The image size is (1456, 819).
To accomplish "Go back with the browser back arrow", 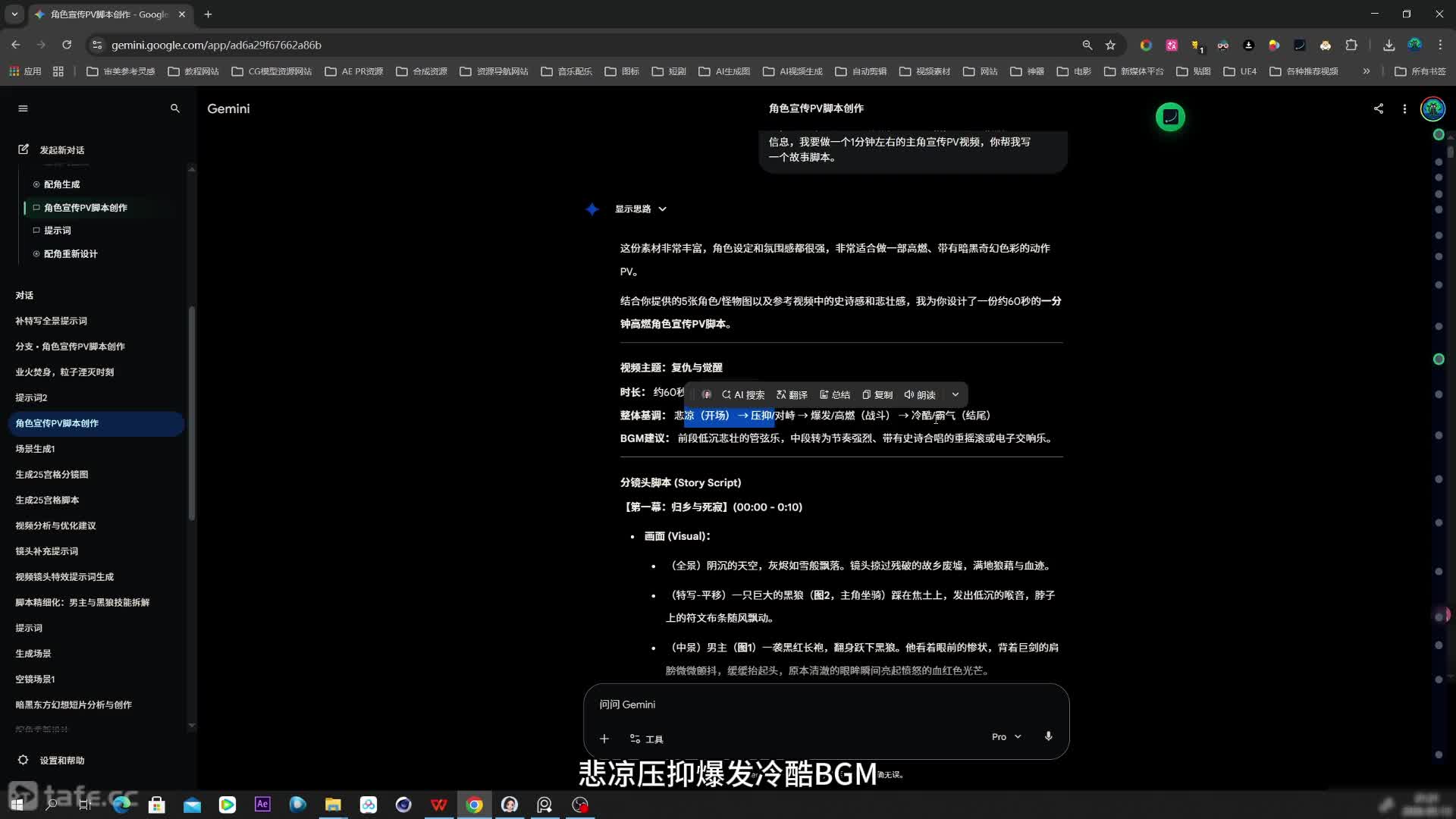I will click(16, 45).
